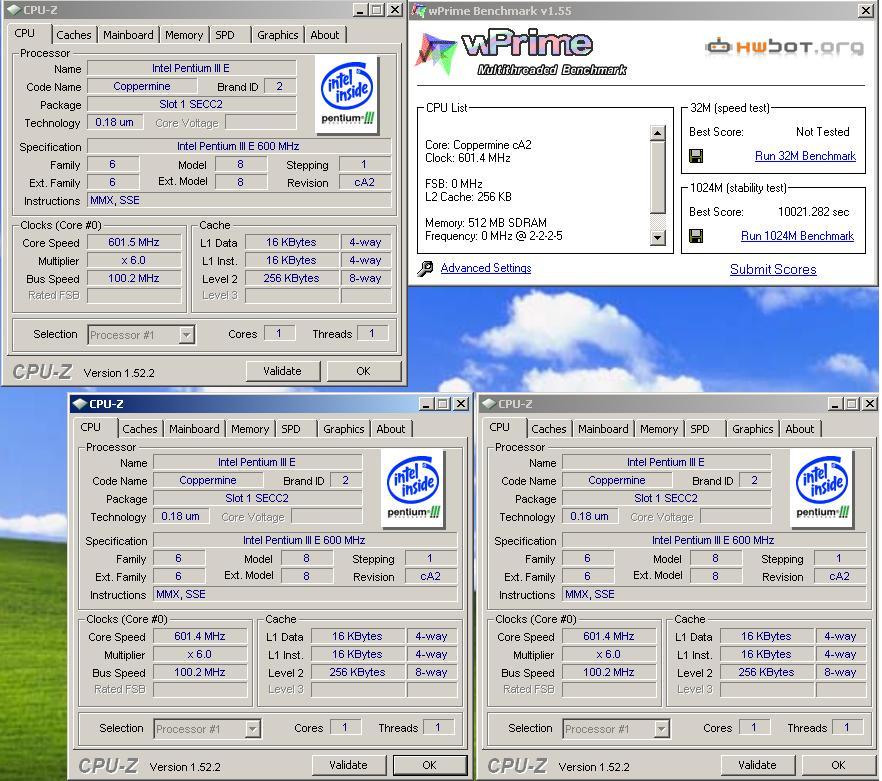Click the hwbot.org logo in wPrime
This screenshot has width=882, height=781.
pos(784,46)
